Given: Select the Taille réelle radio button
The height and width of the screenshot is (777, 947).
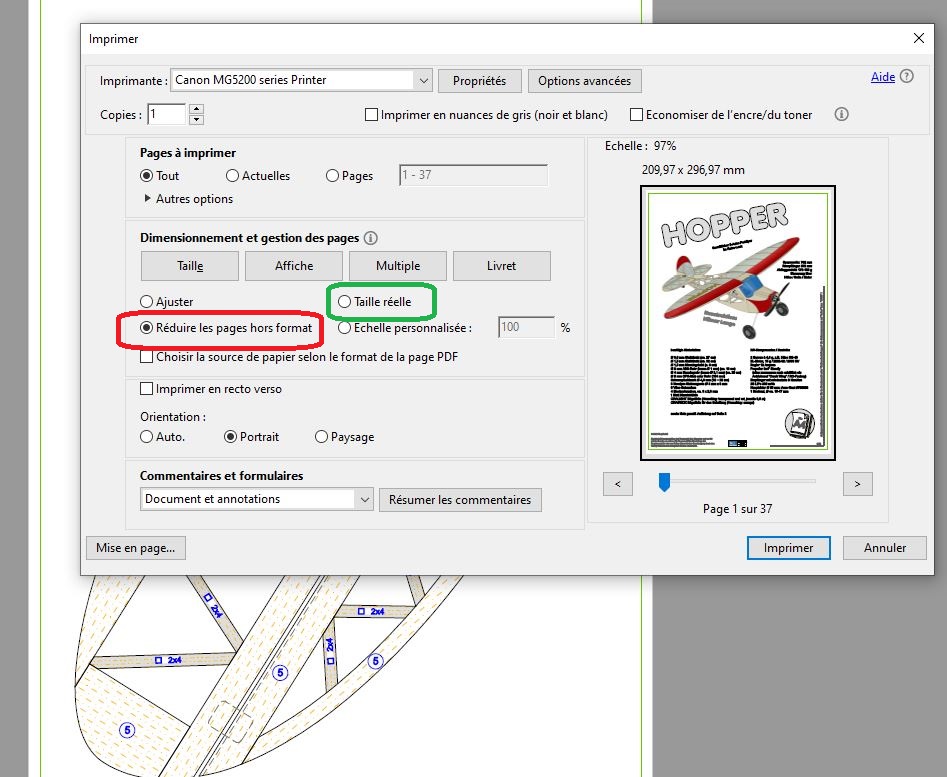Looking at the screenshot, I should [x=345, y=301].
